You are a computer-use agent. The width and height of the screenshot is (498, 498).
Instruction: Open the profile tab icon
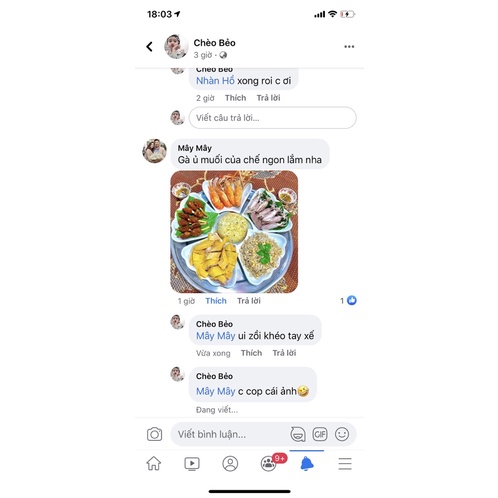tap(230, 464)
